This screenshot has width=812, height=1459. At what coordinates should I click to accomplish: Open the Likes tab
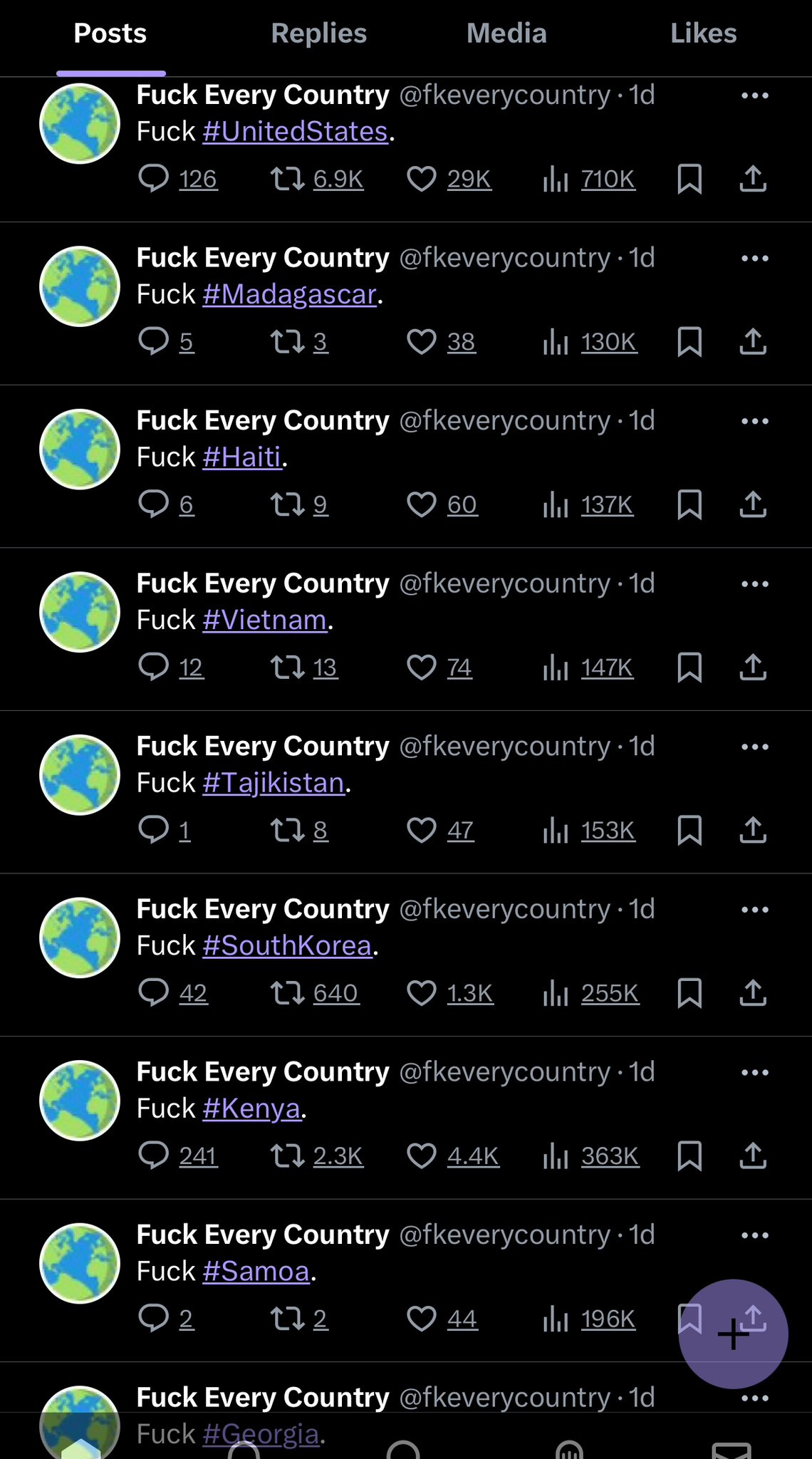tap(703, 33)
